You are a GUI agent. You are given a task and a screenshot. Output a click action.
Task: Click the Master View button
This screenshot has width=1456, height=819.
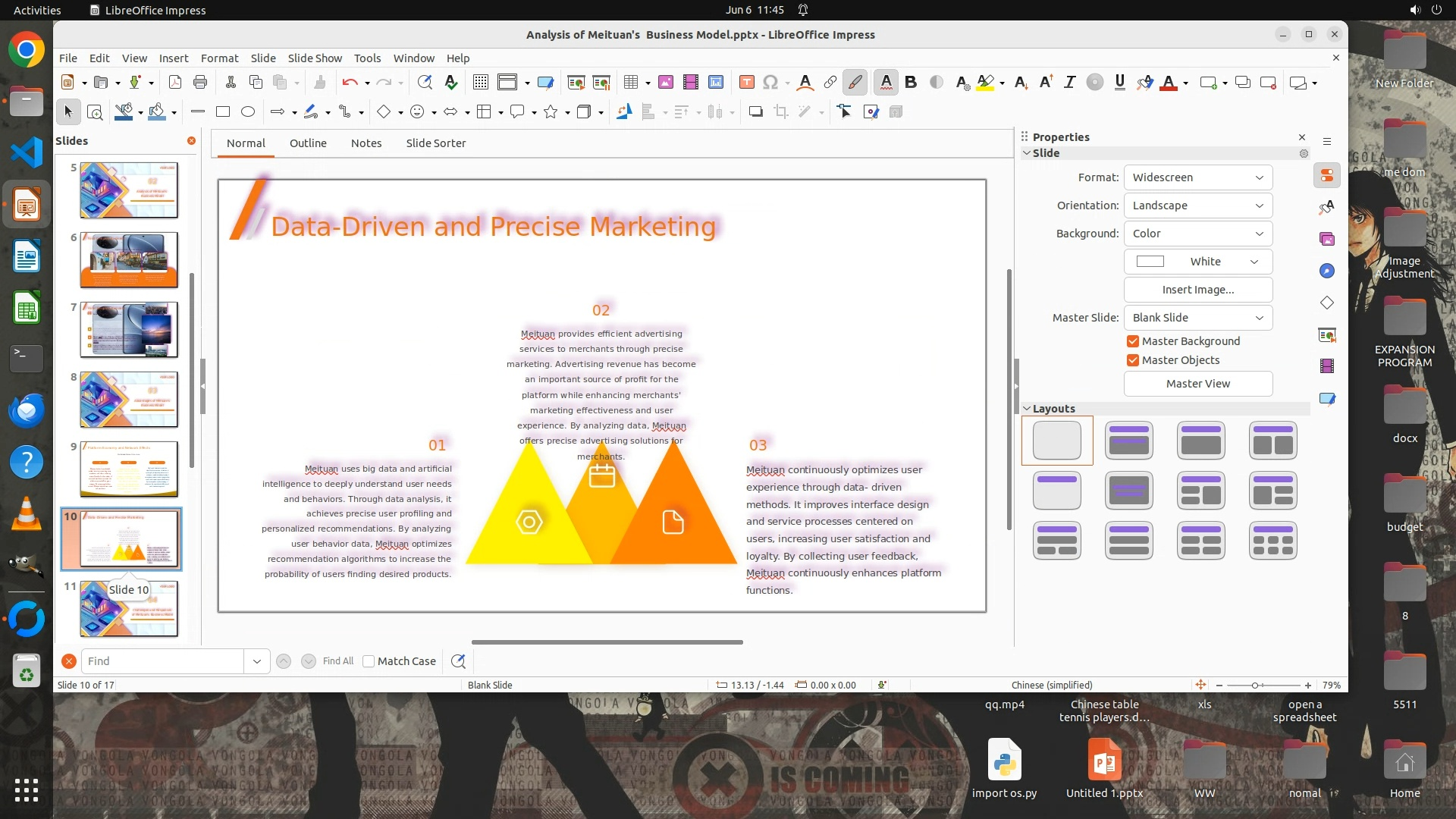point(1197,384)
